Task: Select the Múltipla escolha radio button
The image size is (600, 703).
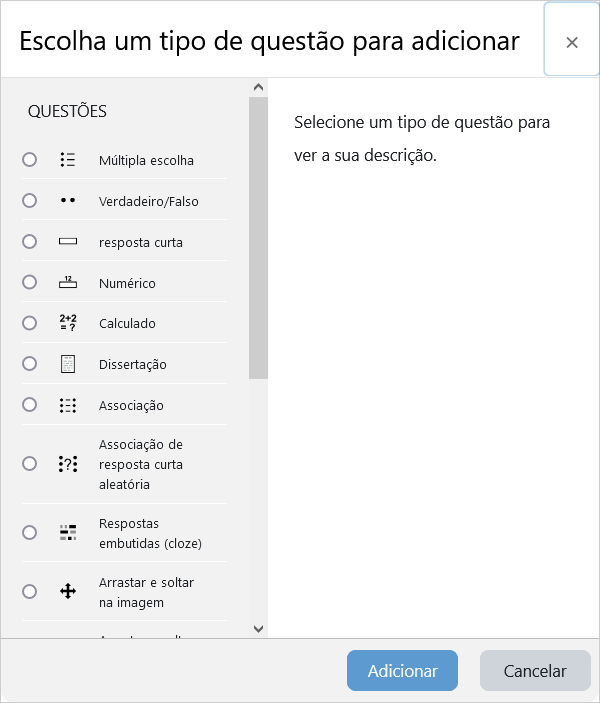Action: point(29,160)
